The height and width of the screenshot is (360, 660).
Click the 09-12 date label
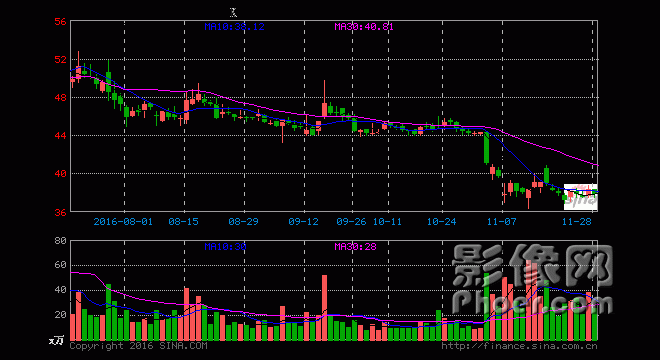pos(303,221)
